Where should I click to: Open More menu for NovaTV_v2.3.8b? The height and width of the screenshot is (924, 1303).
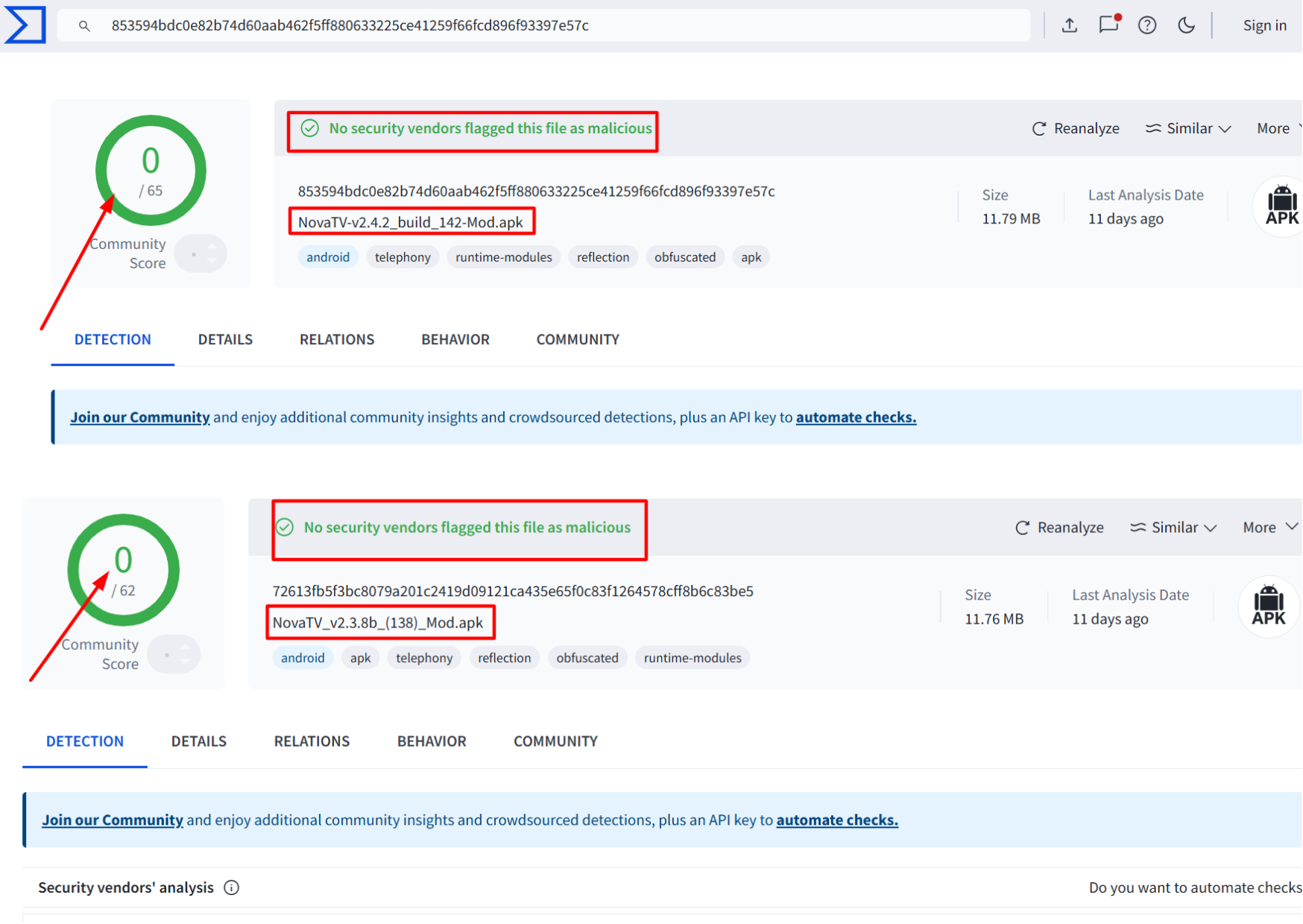[x=1271, y=528]
